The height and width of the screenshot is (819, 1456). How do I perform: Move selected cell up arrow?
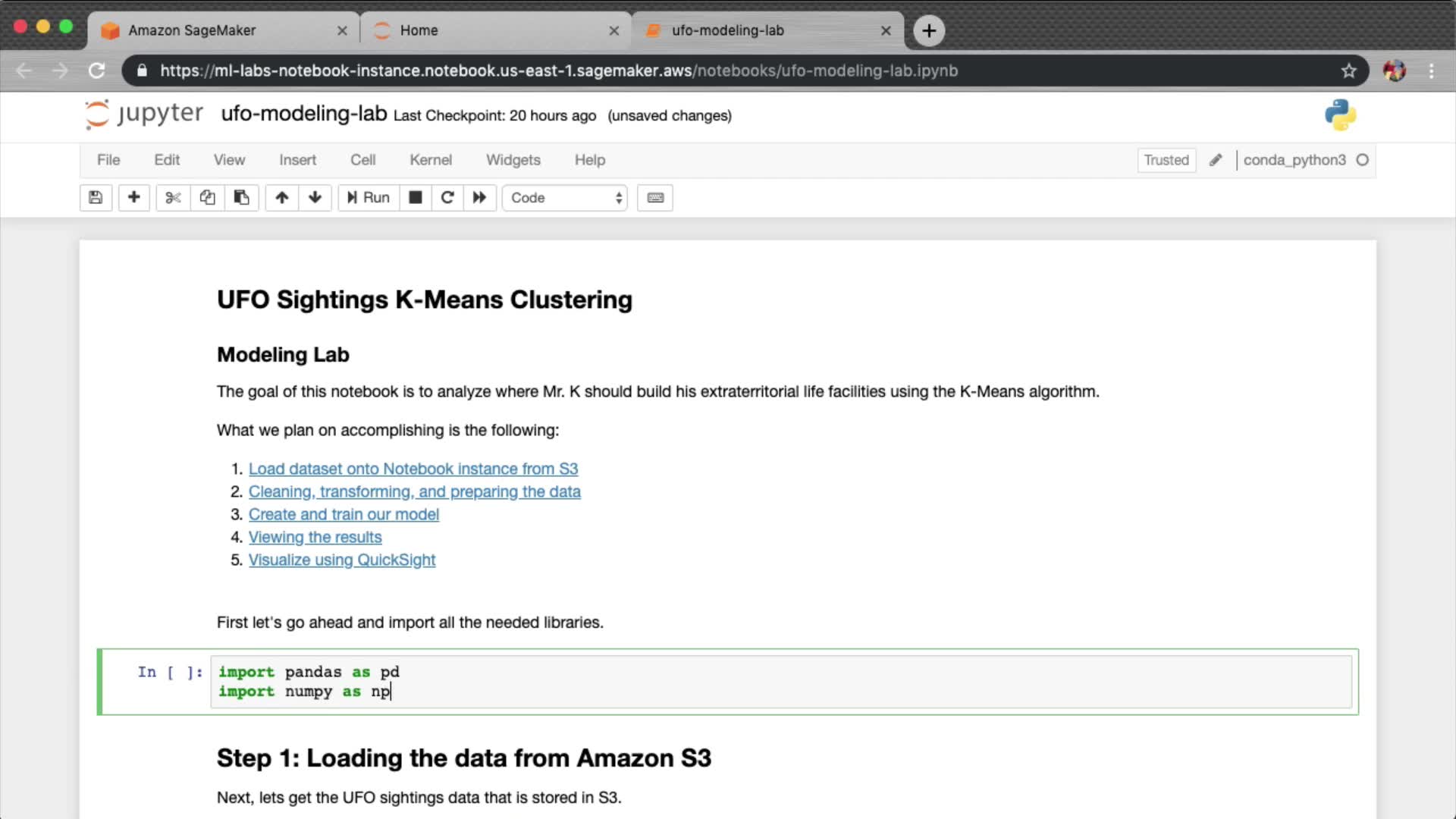[282, 198]
